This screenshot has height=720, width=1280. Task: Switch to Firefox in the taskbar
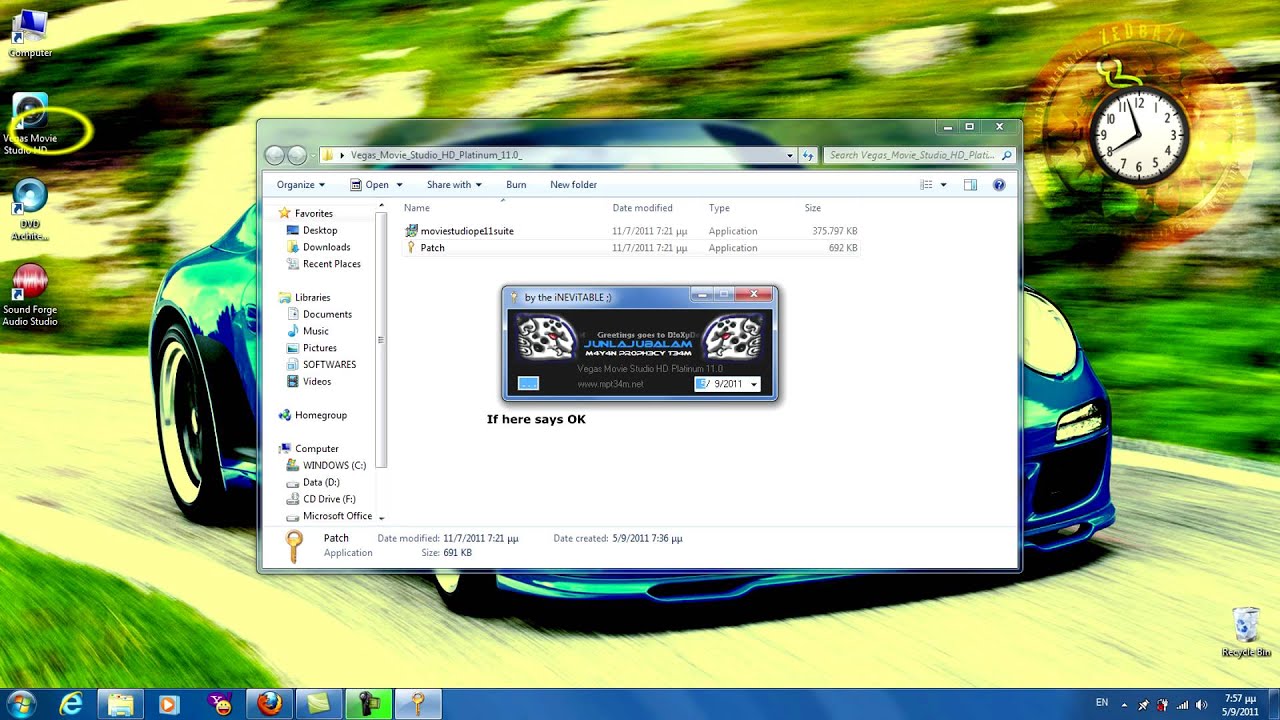pos(269,704)
